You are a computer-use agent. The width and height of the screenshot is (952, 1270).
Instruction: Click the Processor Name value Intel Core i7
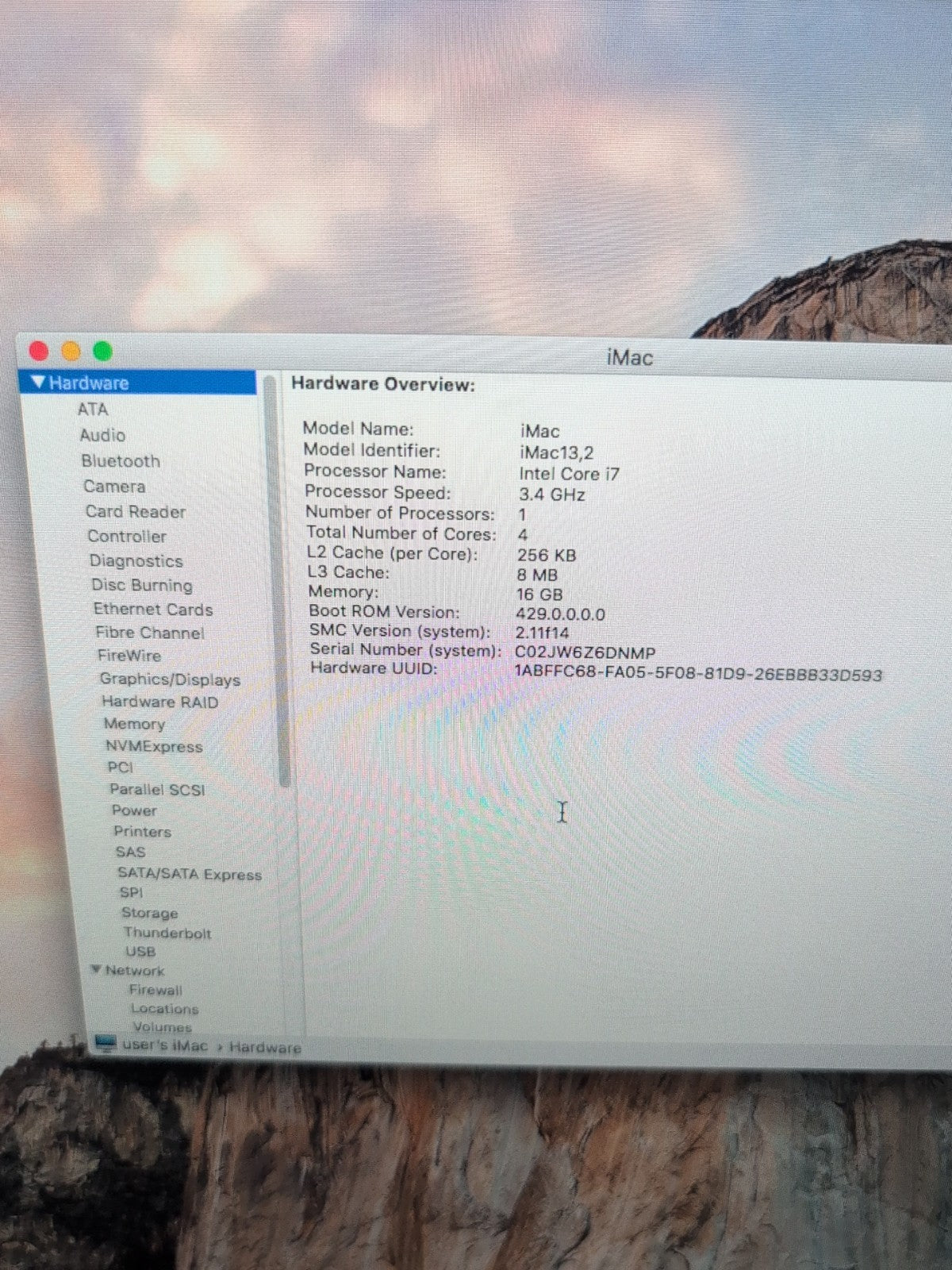(570, 474)
